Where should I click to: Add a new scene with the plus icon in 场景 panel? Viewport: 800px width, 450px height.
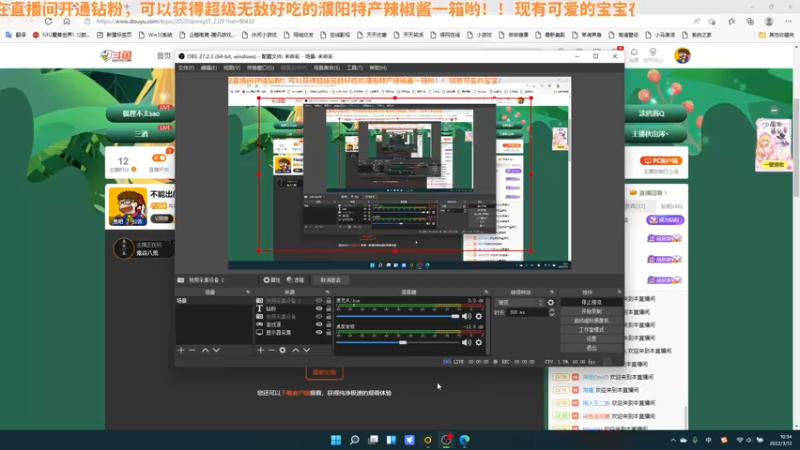point(181,350)
